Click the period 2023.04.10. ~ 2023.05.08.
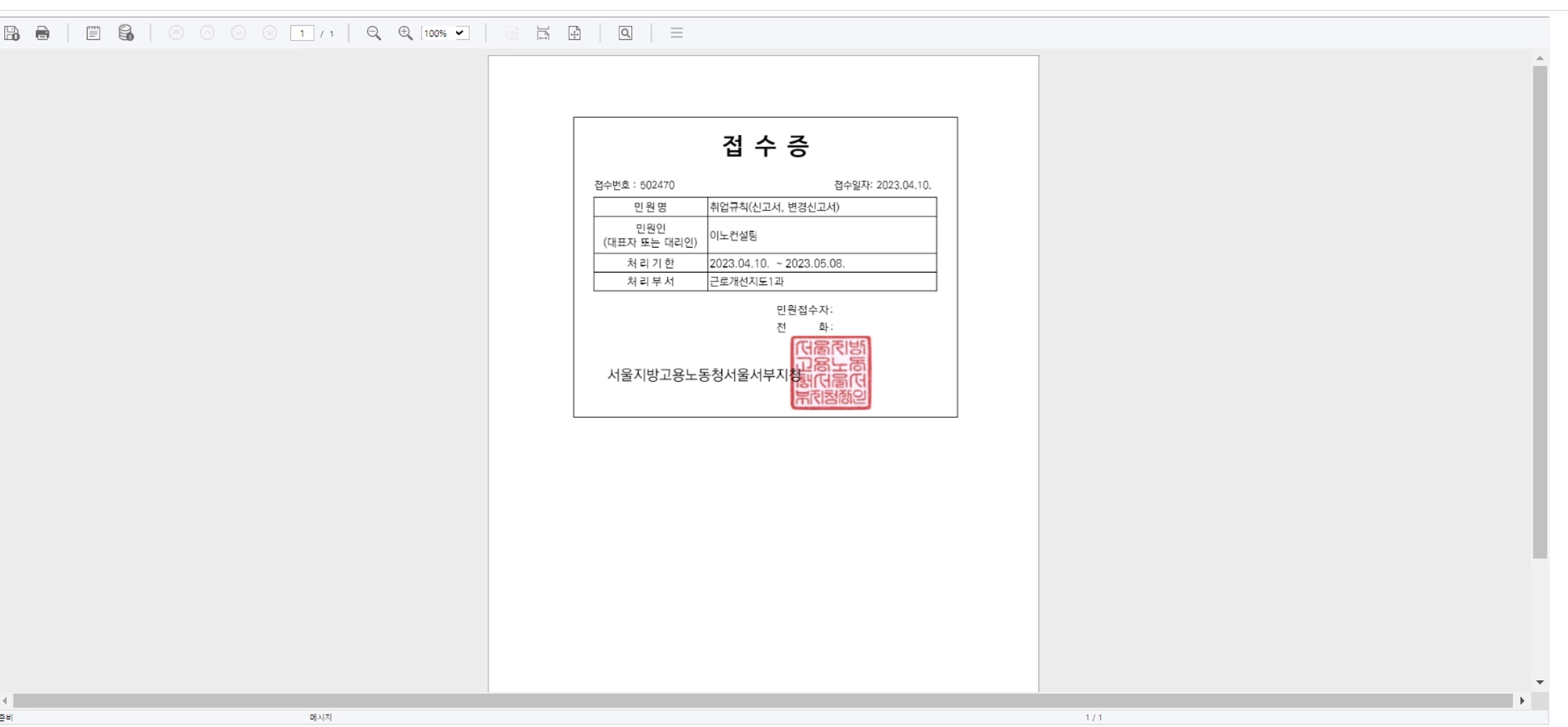 777,264
